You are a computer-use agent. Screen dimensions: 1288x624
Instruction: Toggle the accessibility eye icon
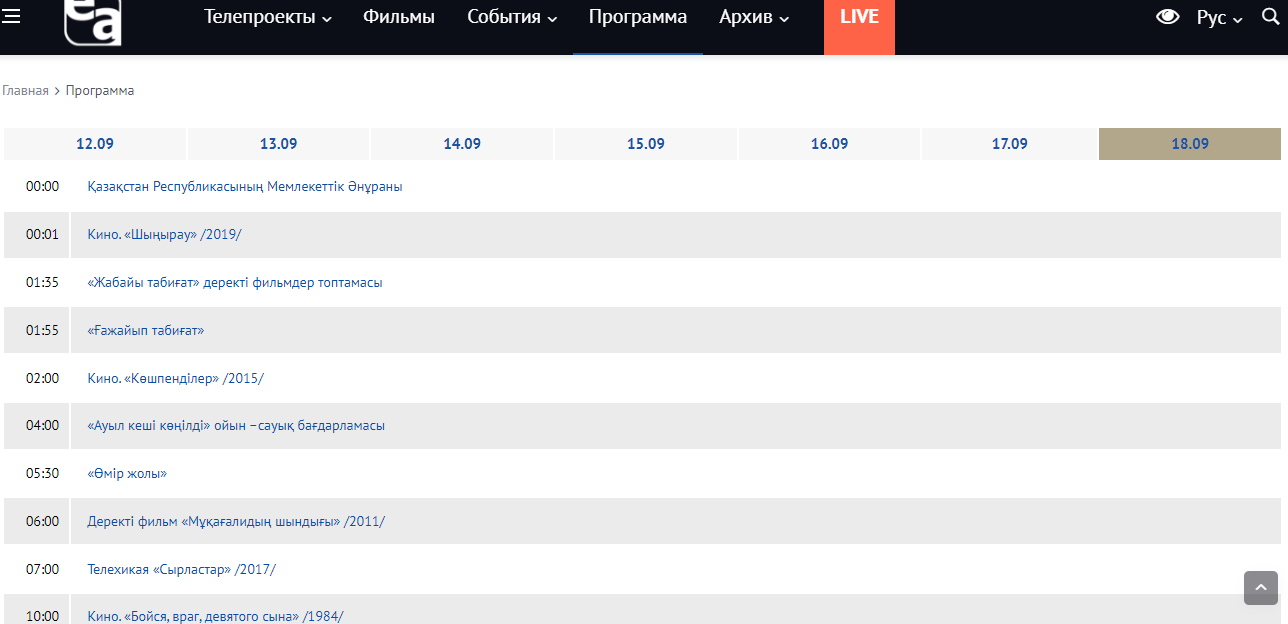coord(1167,17)
